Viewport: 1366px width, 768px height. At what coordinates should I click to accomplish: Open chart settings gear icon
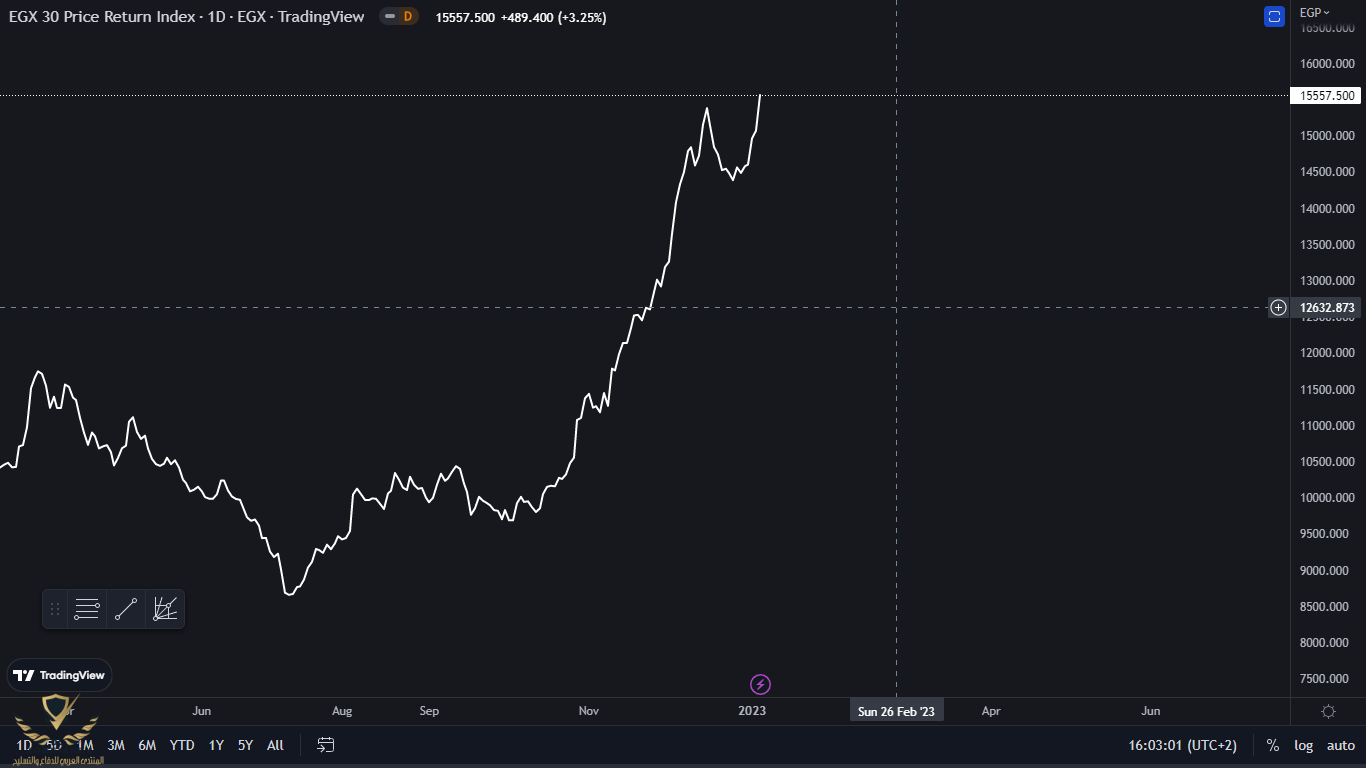pyautogui.click(x=1328, y=711)
